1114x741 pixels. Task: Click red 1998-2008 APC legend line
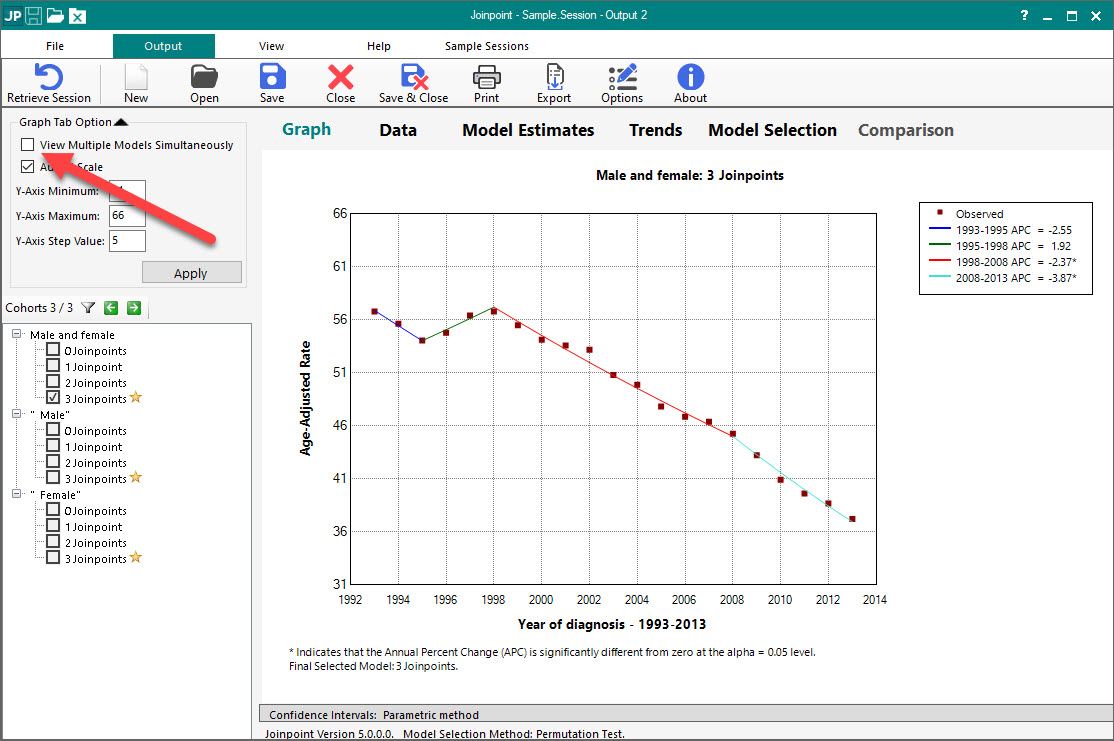click(x=940, y=261)
